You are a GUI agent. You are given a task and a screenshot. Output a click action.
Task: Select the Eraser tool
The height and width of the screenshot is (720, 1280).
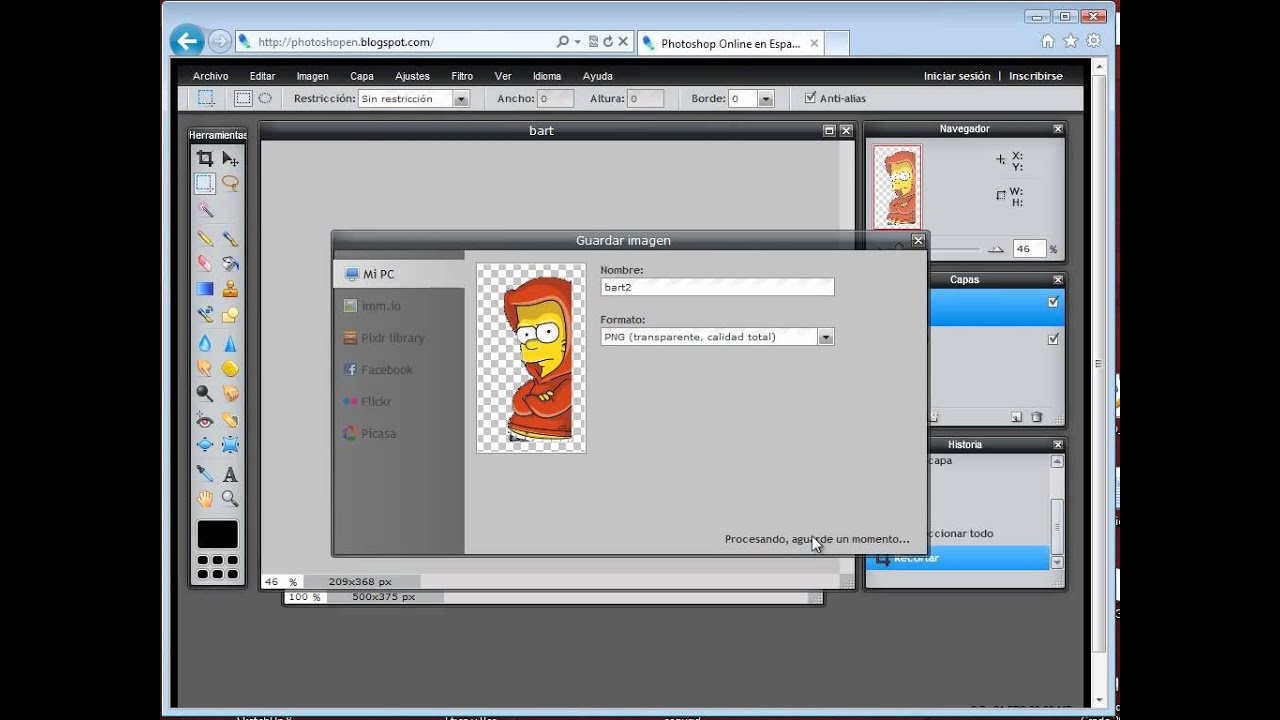[205, 264]
